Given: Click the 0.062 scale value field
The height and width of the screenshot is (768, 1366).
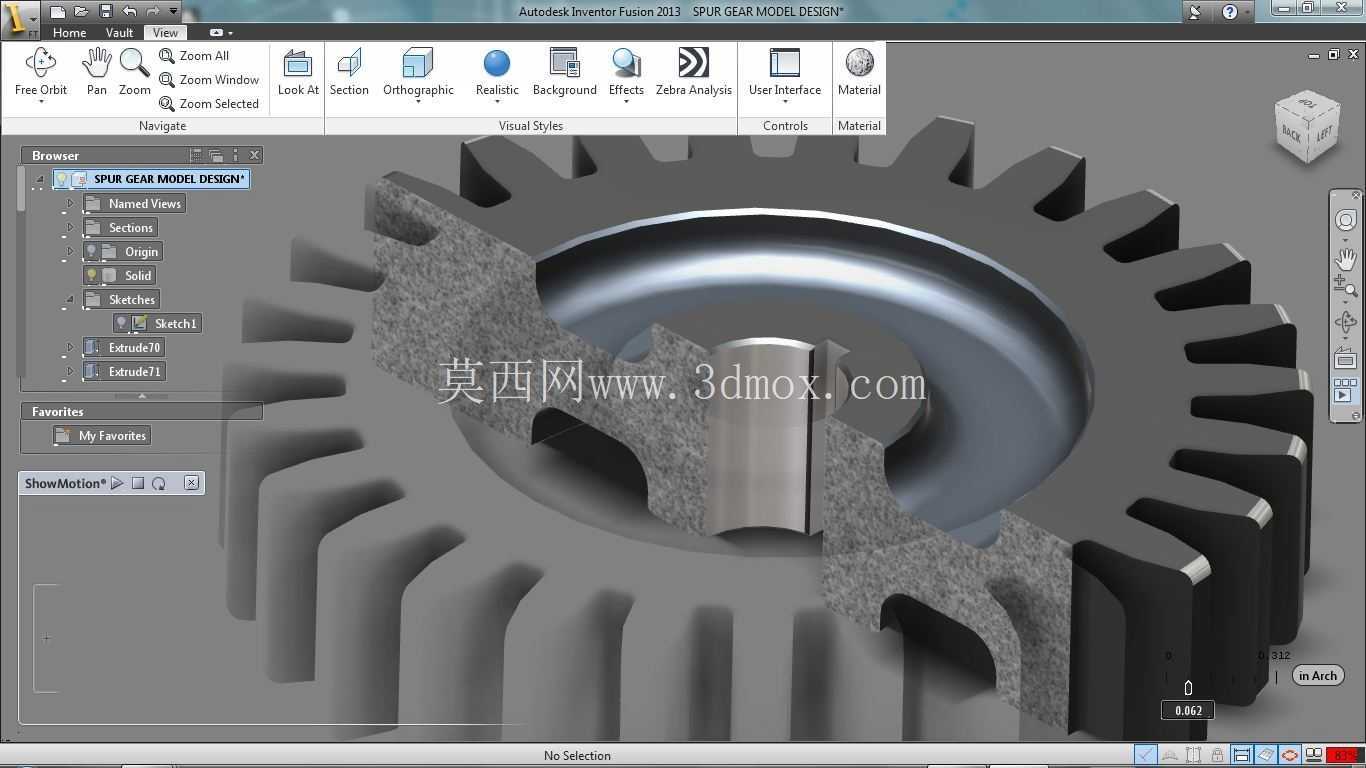Looking at the screenshot, I should (x=1188, y=710).
